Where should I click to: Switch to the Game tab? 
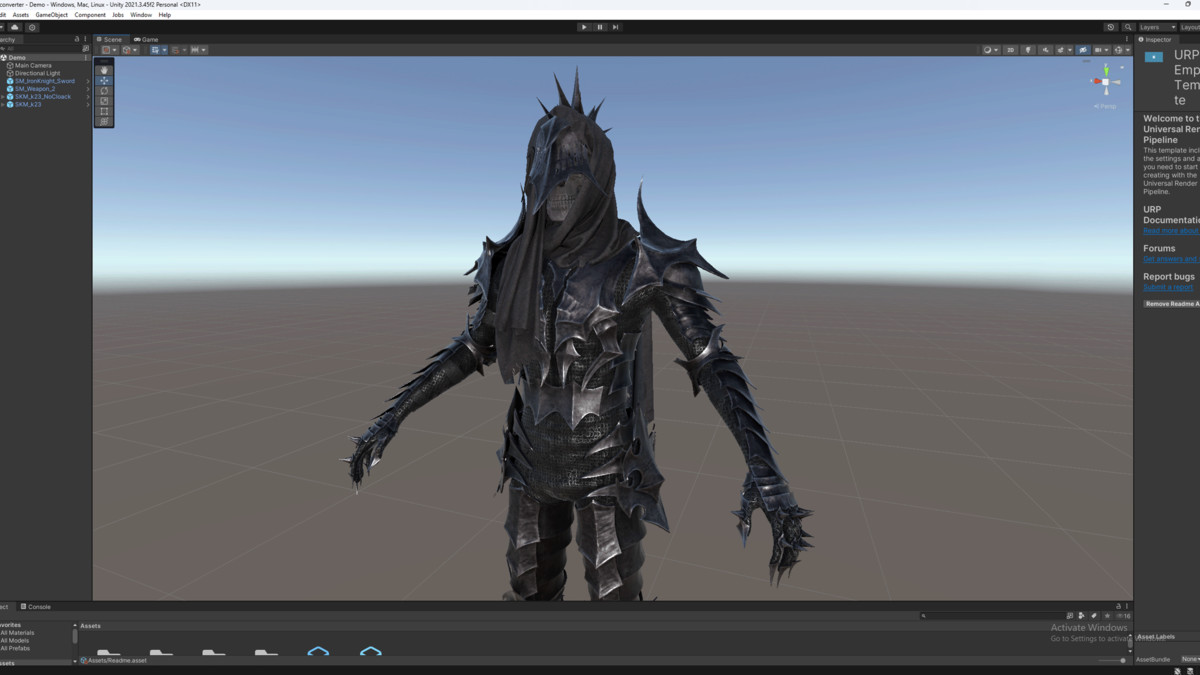tap(146, 39)
